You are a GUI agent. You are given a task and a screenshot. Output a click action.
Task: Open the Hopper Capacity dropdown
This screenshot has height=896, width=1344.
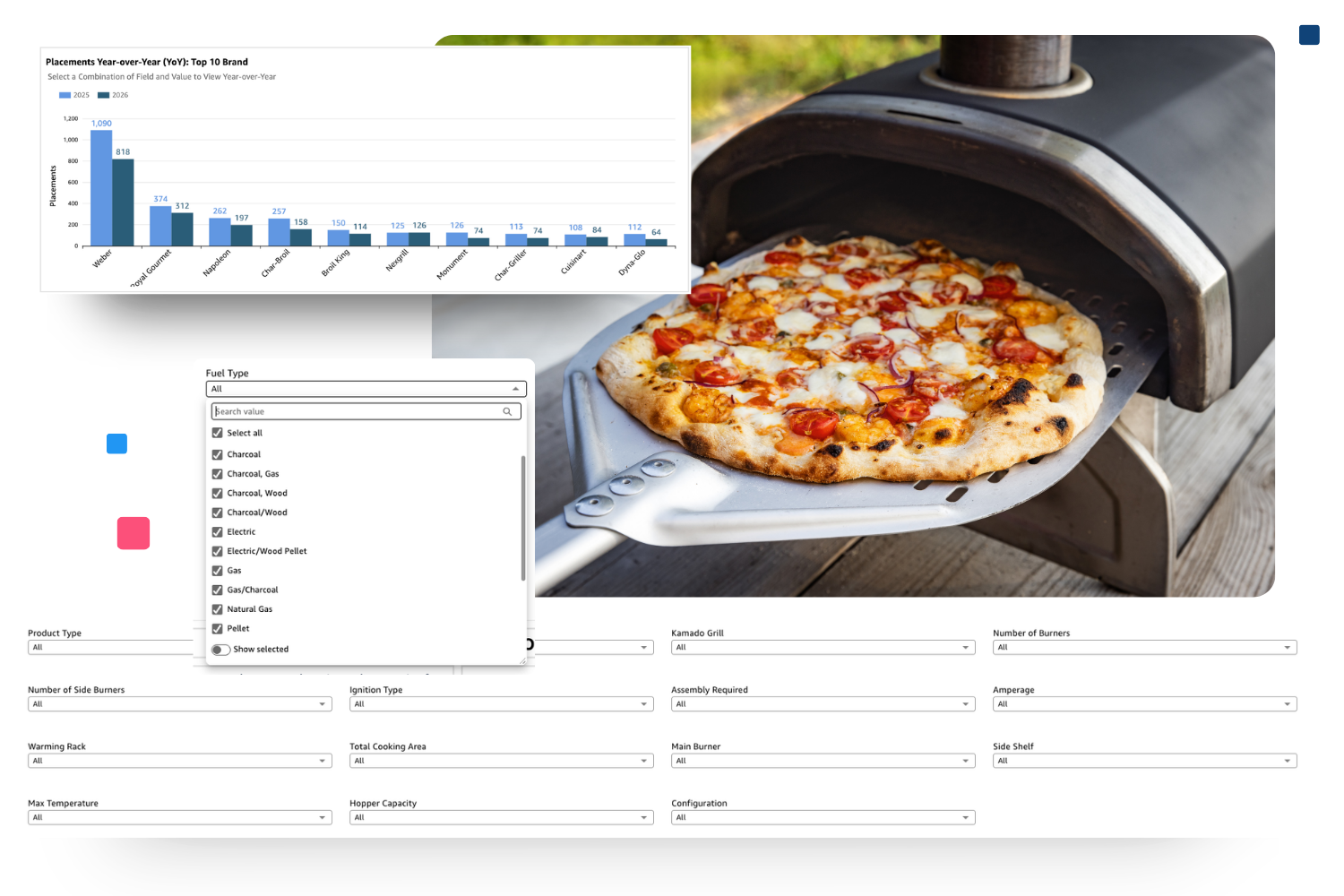pyautogui.click(x=644, y=817)
